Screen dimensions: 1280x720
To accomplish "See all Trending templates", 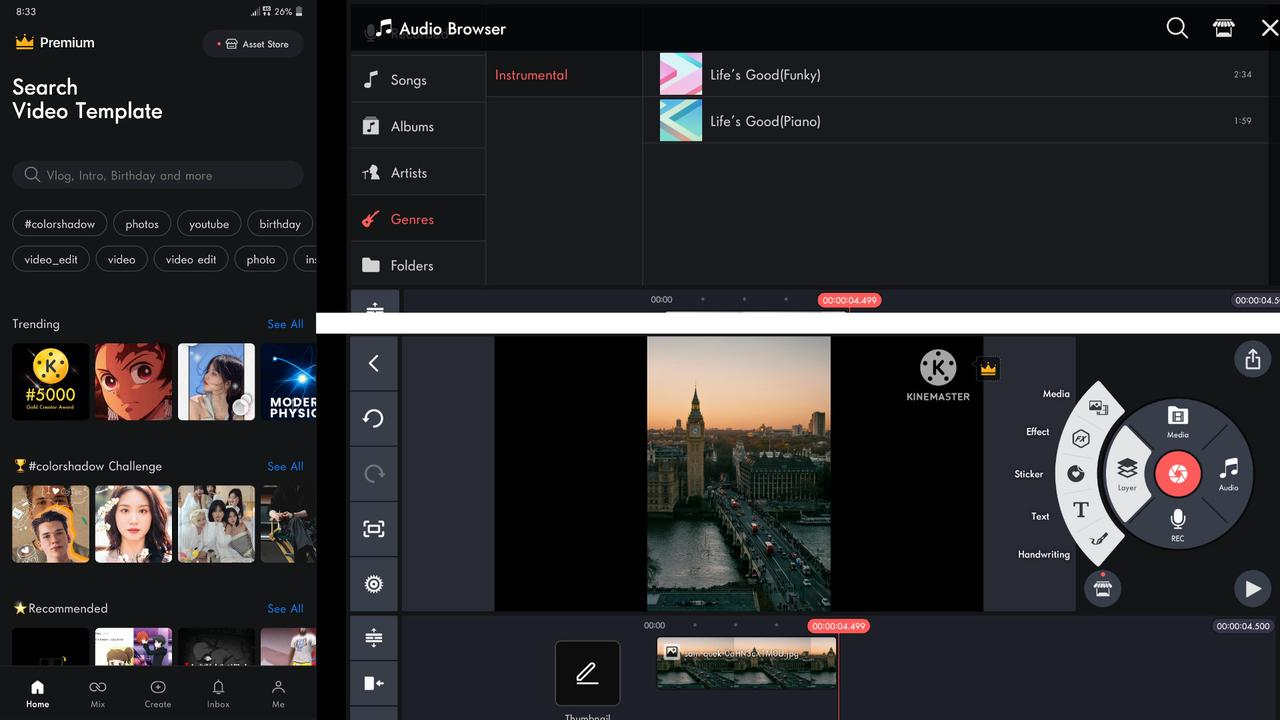I will 285,324.
